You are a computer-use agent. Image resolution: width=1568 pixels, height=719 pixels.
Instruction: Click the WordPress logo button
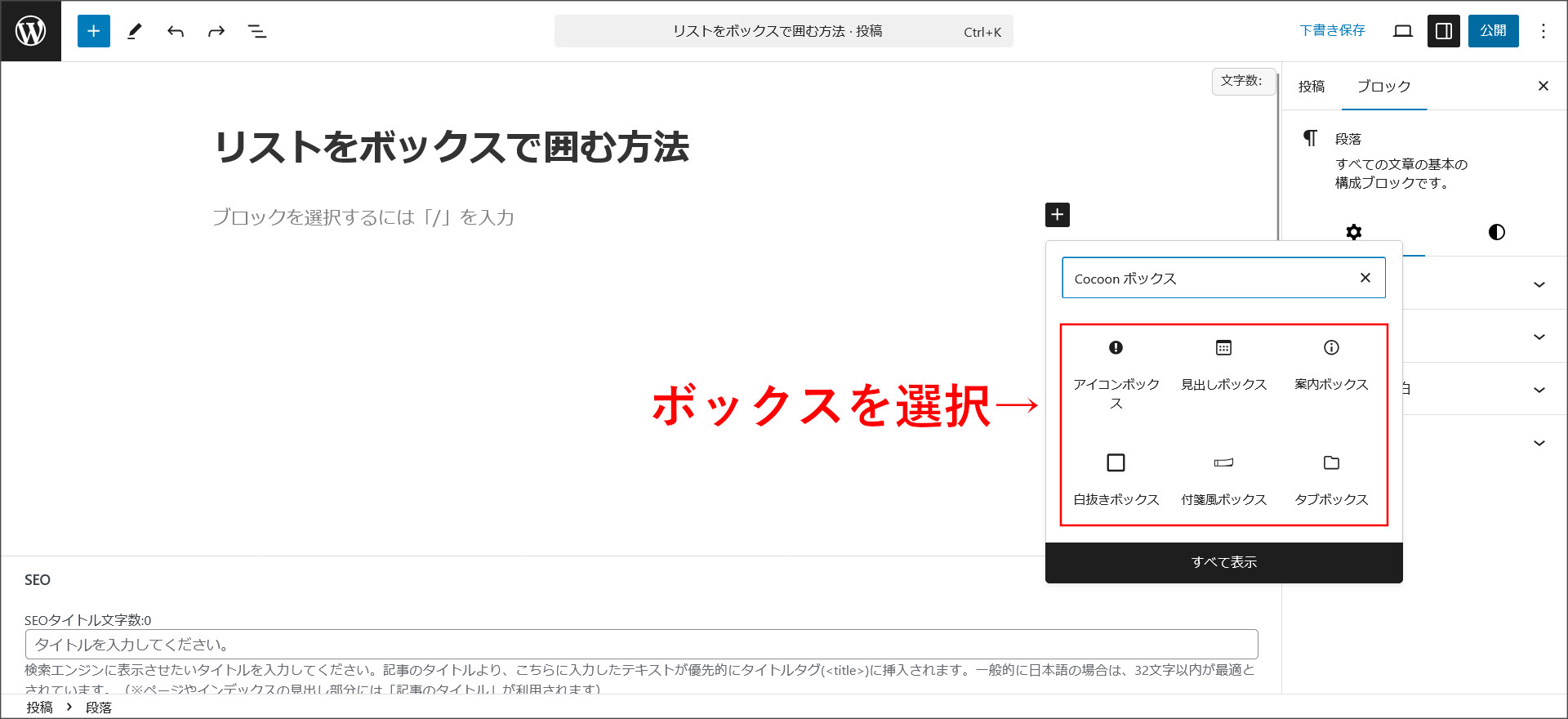tap(31, 31)
